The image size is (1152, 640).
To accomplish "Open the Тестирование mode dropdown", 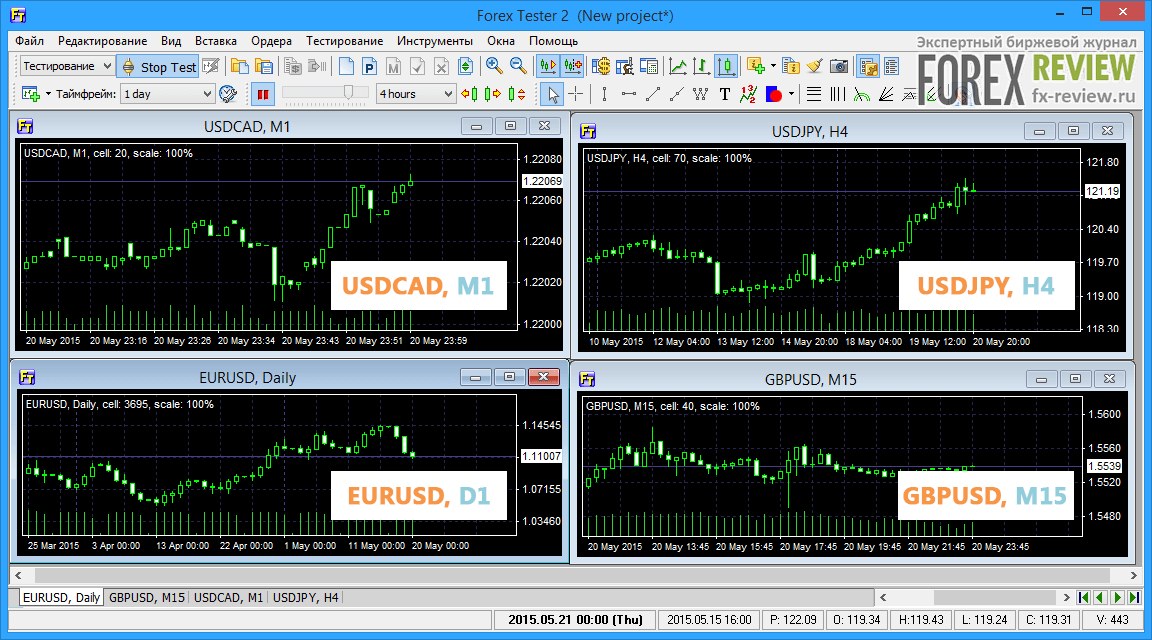I will point(66,66).
